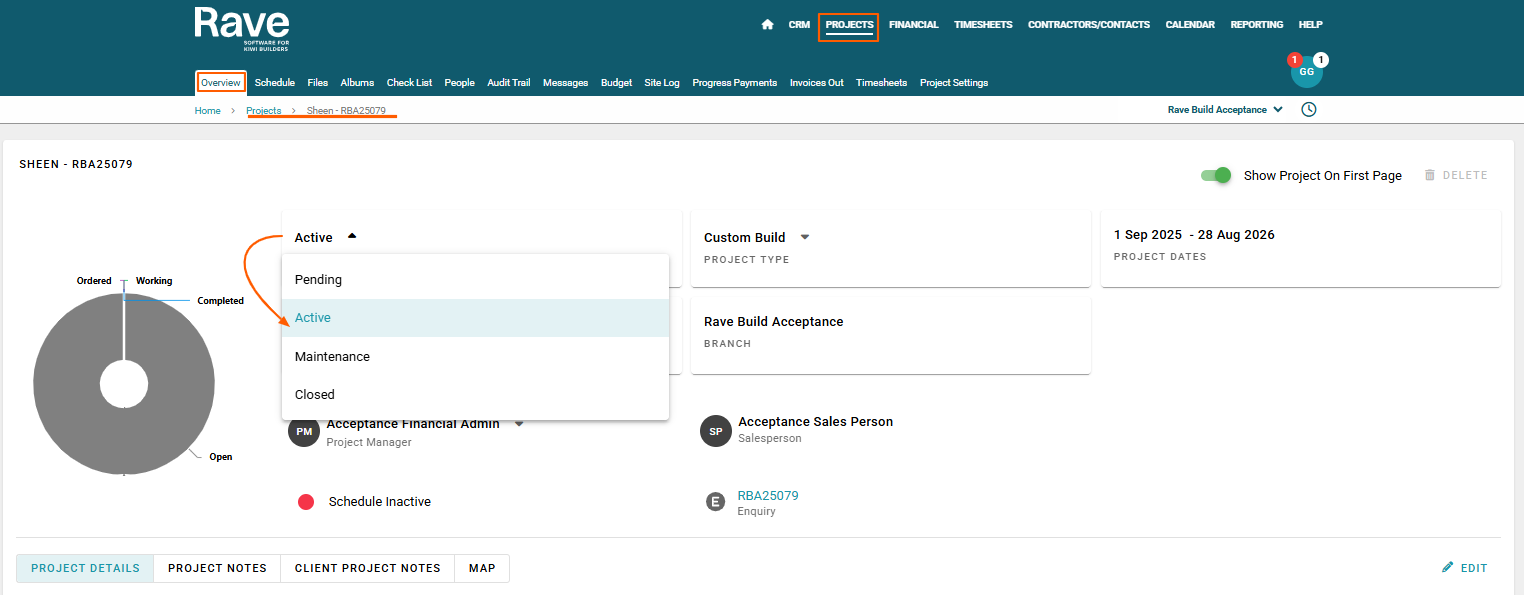This screenshot has width=1524, height=595.
Task: Open Calendar in top navigation
Action: pyautogui.click(x=1190, y=25)
